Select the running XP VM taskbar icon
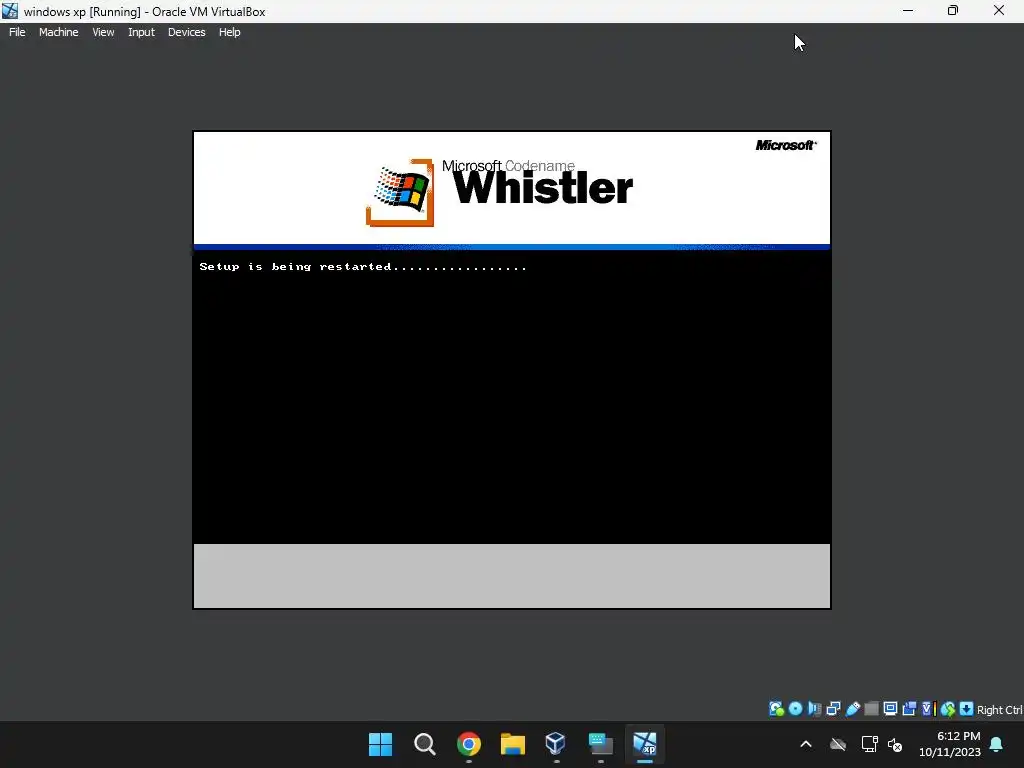The width and height of the screenshot is (1024, 768). click(645, 743)
